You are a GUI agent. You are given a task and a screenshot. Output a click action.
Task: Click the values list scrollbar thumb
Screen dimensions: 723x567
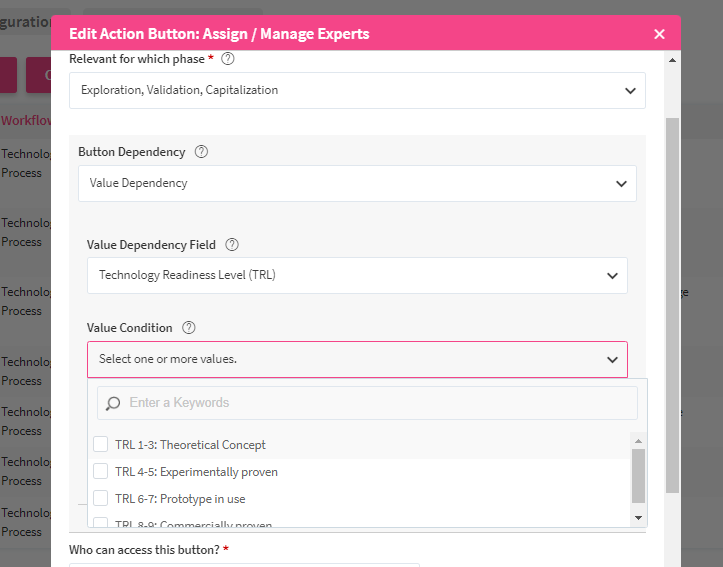639,475
